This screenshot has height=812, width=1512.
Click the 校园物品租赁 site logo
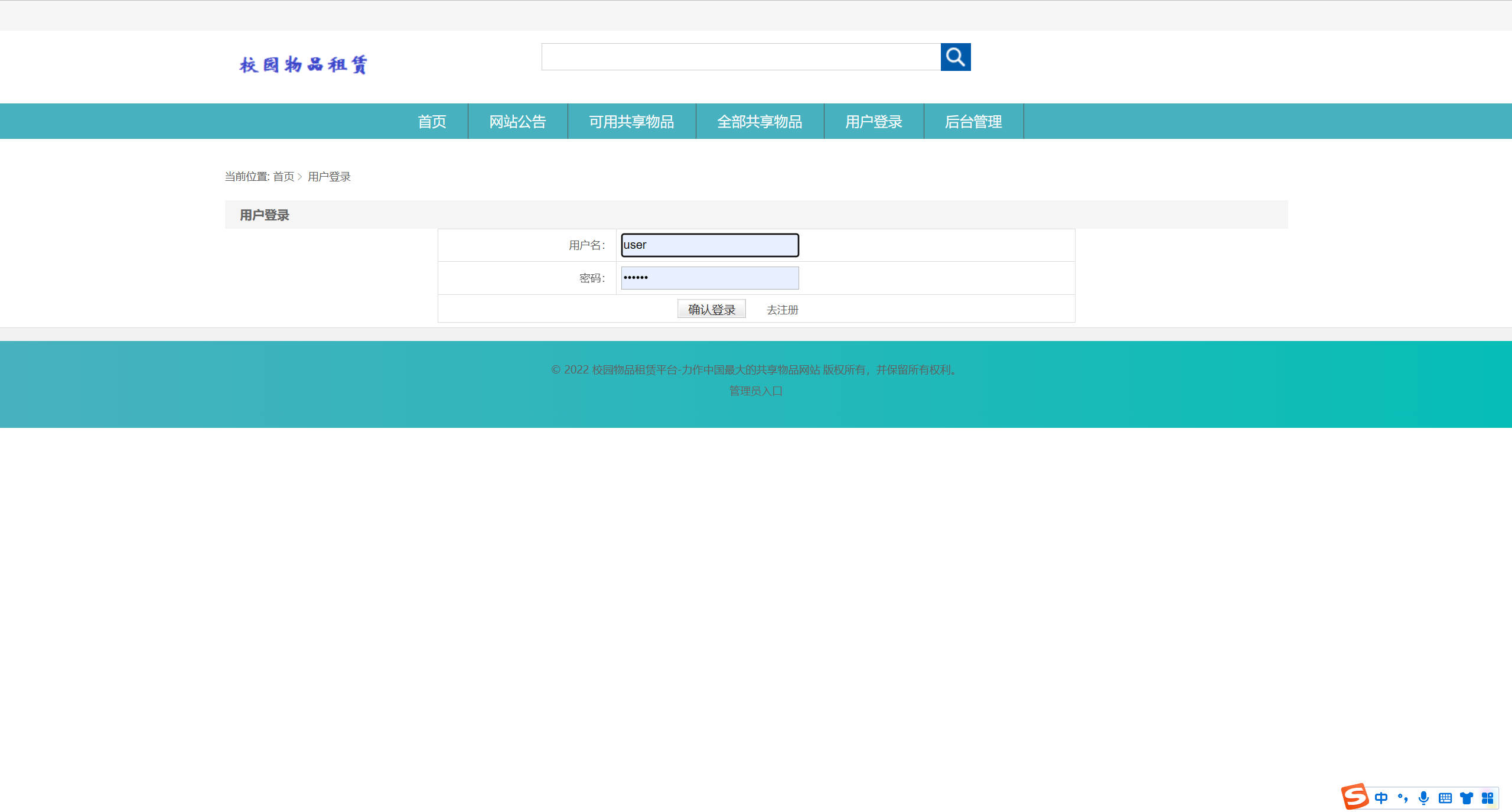pyautogui.click(x=303, y=64)
